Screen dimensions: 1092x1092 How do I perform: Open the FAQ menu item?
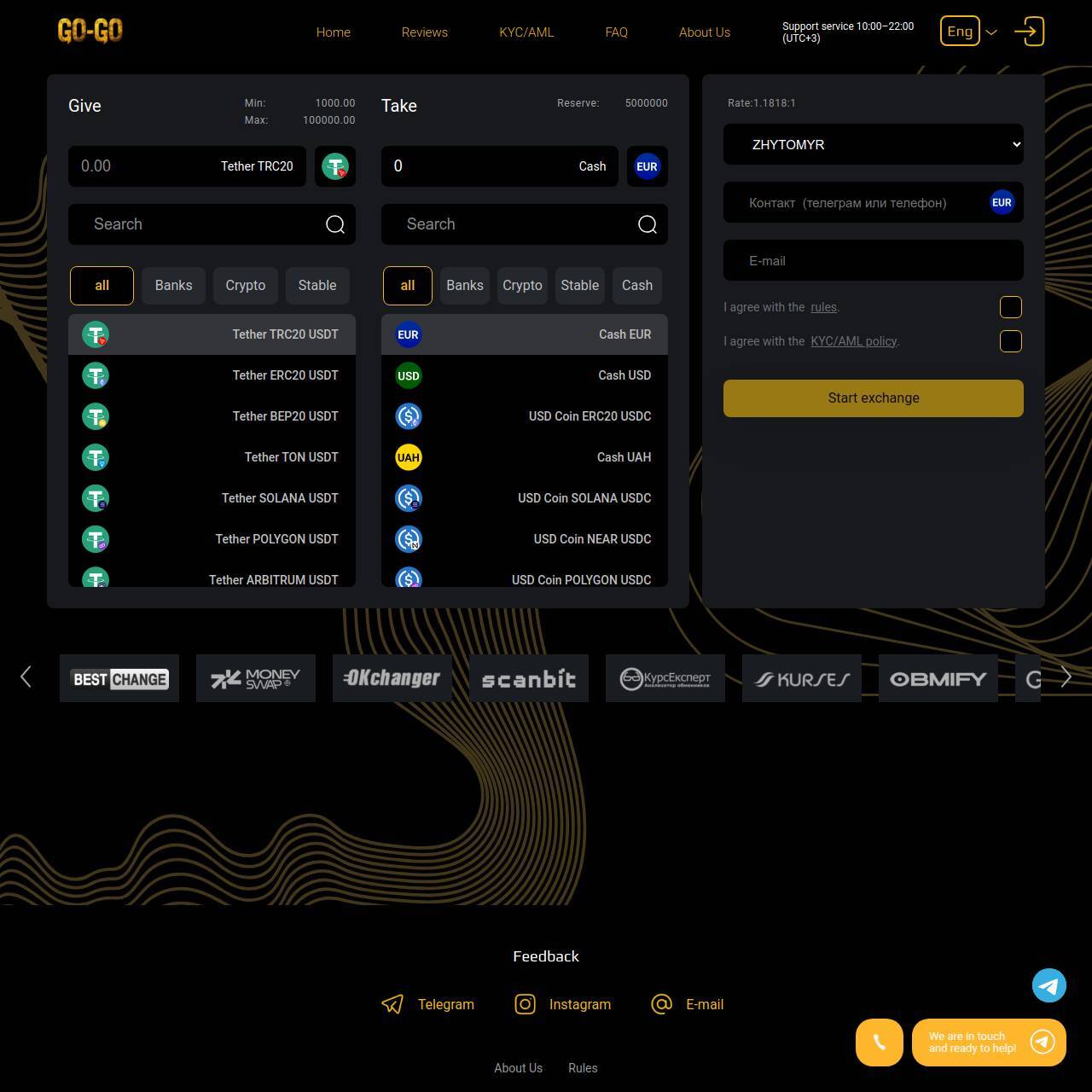tap(616, 32)
